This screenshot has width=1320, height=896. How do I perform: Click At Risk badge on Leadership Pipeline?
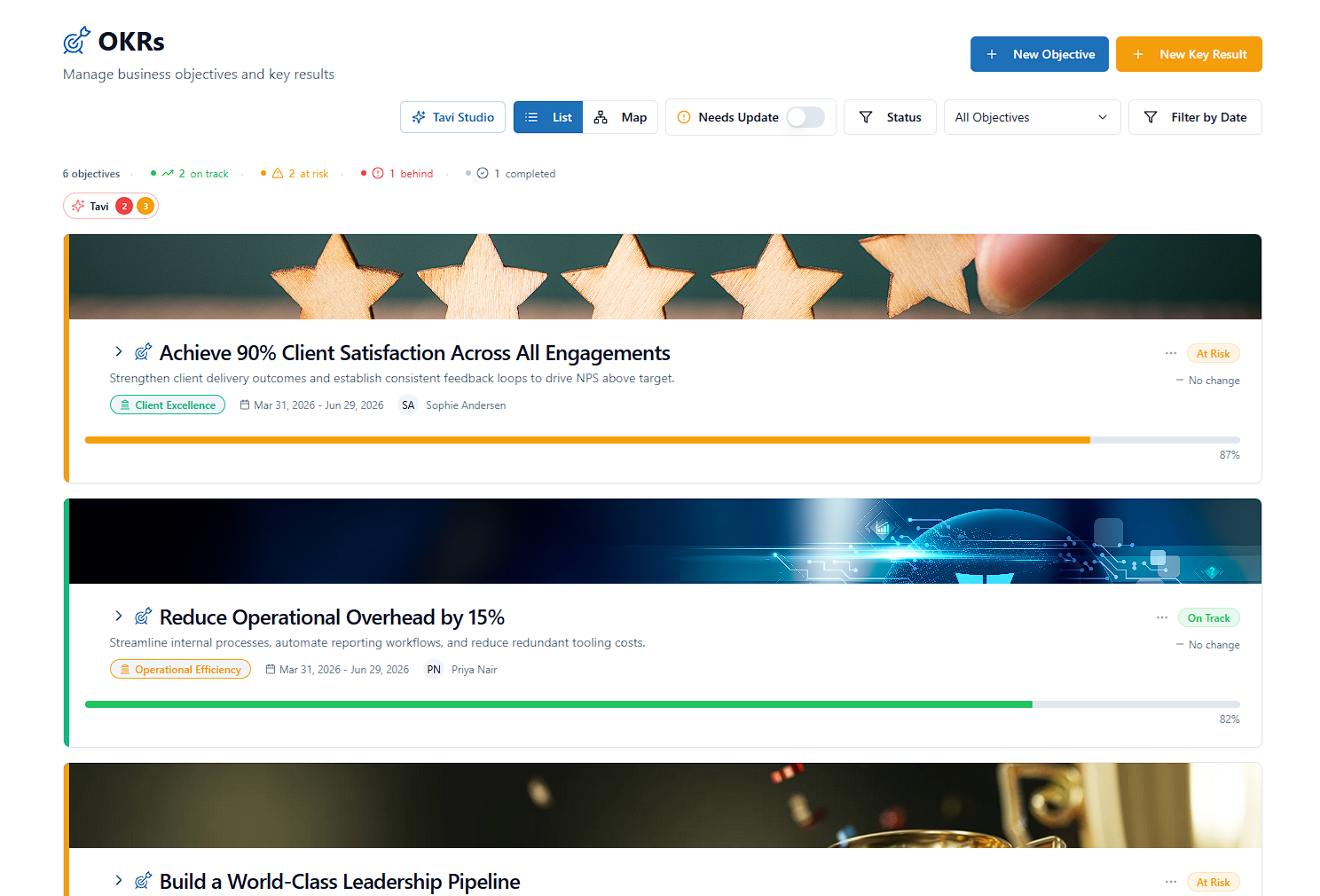(1213, 882)
